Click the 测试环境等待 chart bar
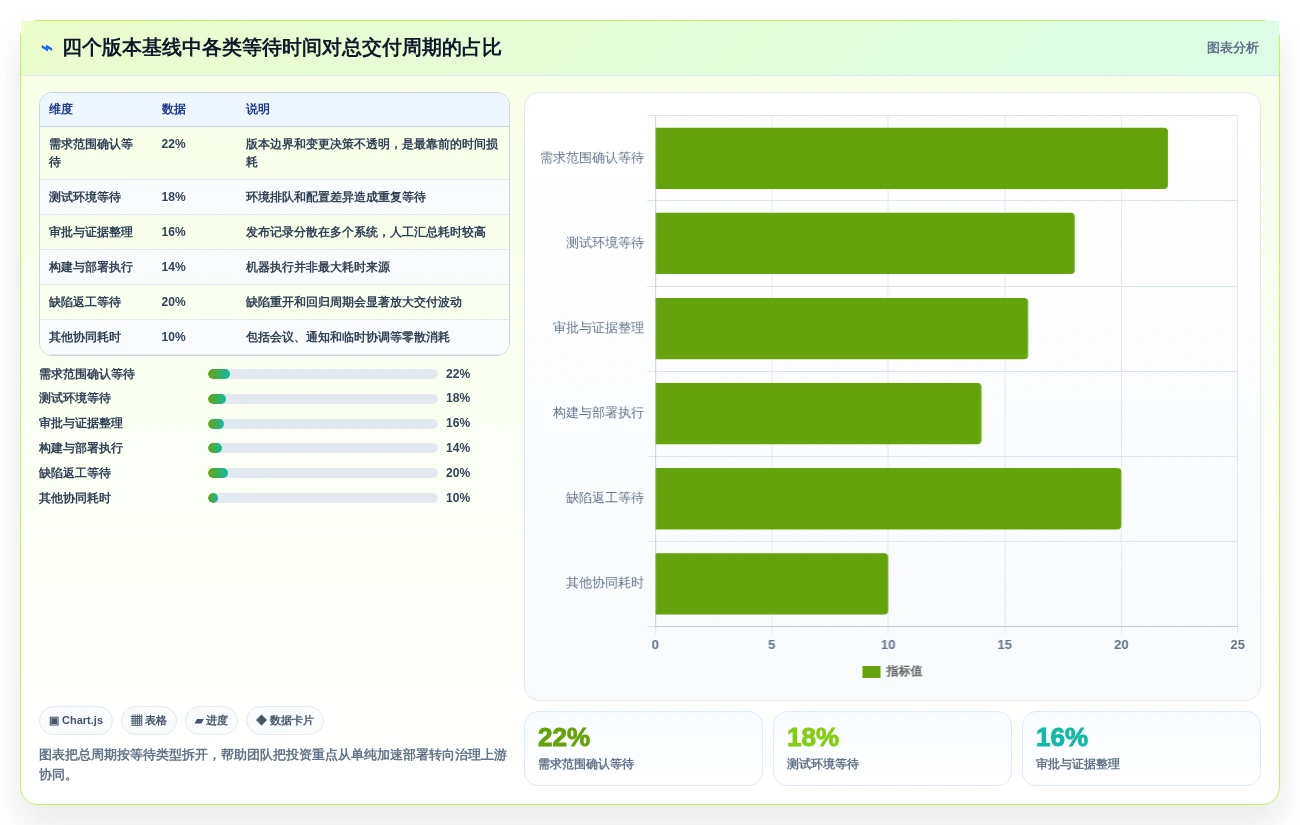This screenshot has height=825, width=1300. 865,243
